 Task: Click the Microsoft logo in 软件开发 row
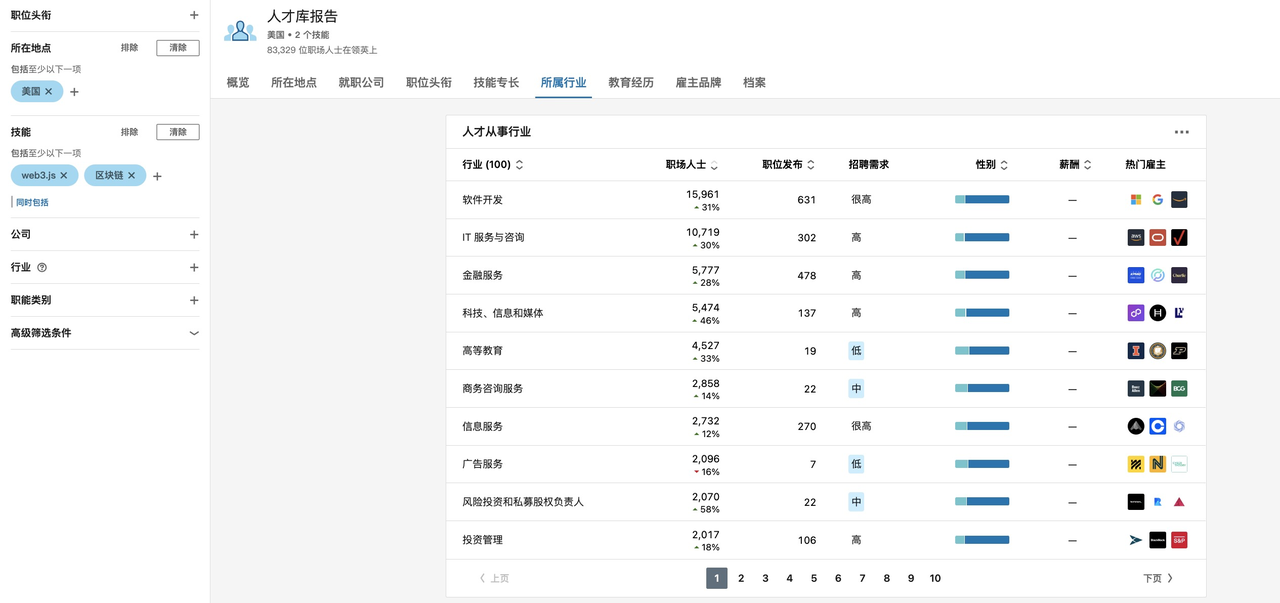point(1135,200)
